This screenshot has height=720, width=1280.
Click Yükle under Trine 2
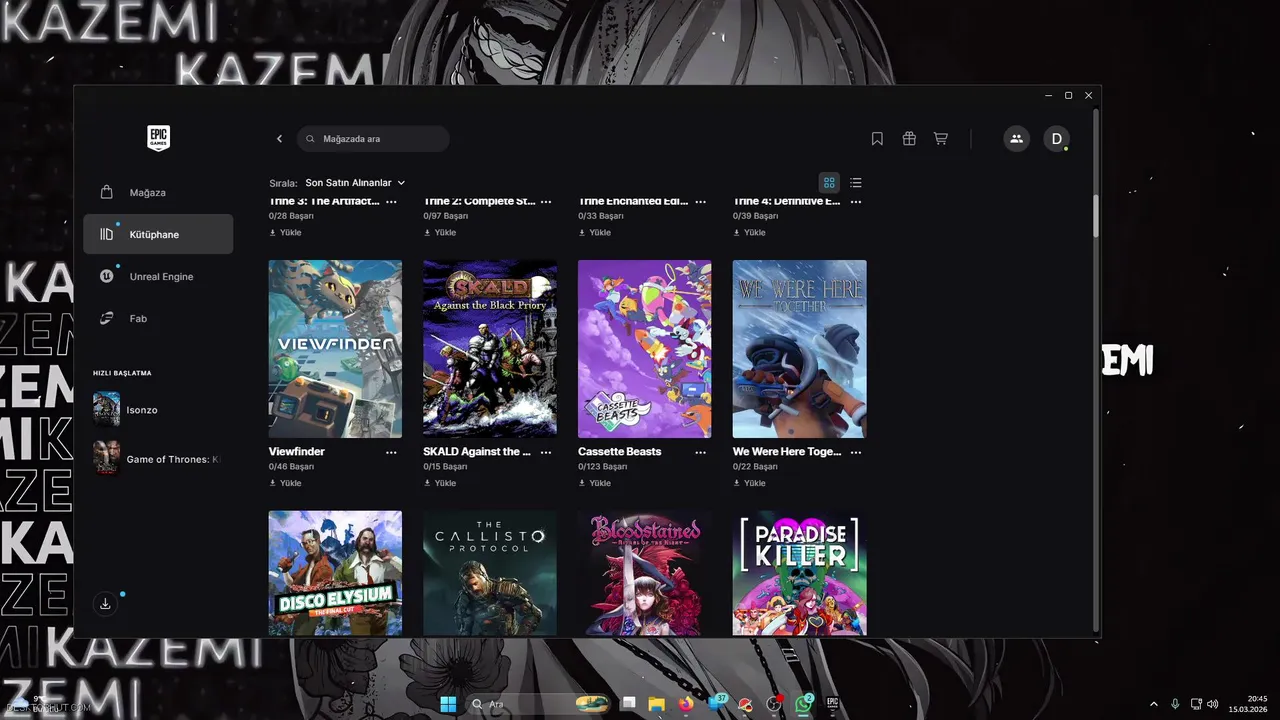coord(439,233)
